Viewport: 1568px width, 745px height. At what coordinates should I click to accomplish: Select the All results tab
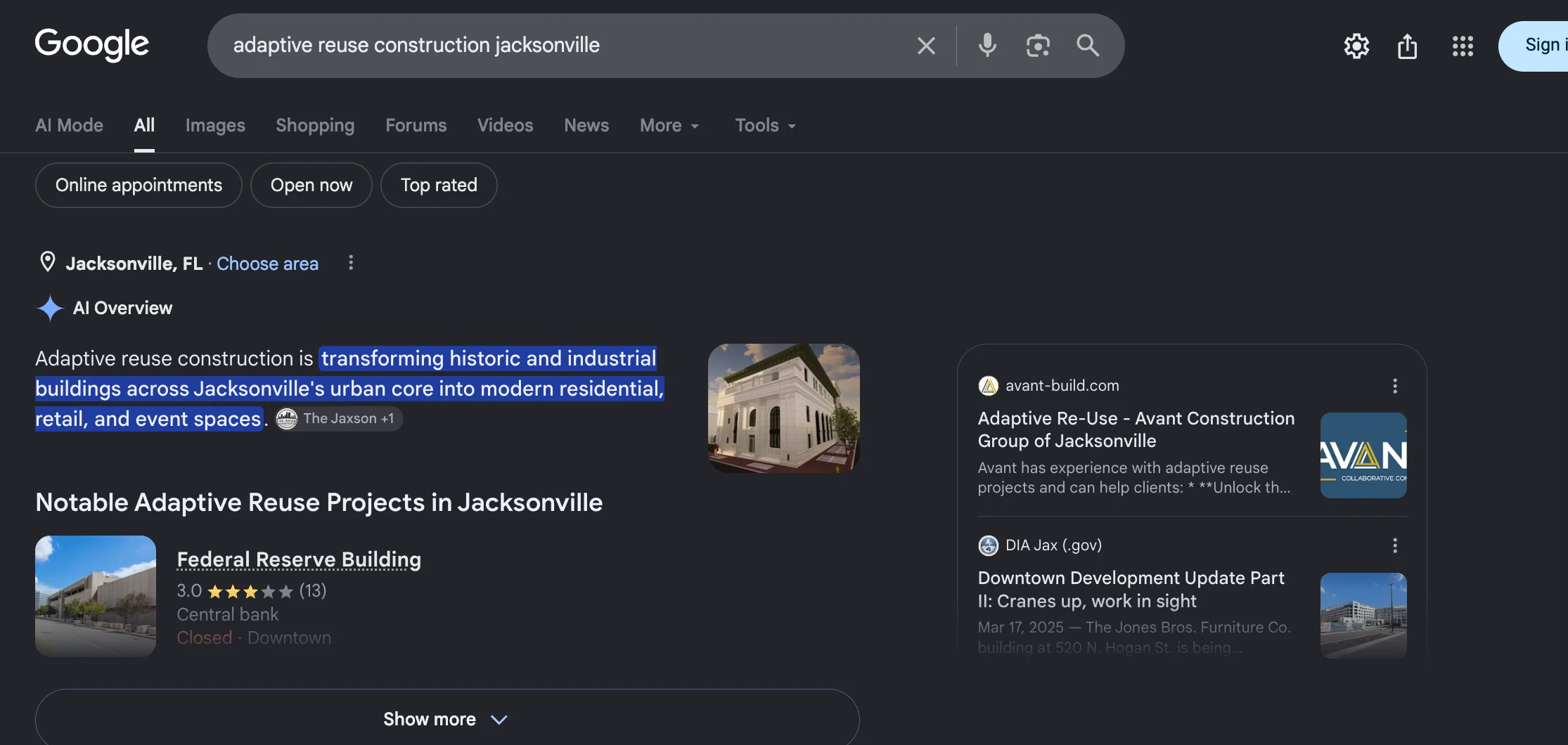[144, 125]
